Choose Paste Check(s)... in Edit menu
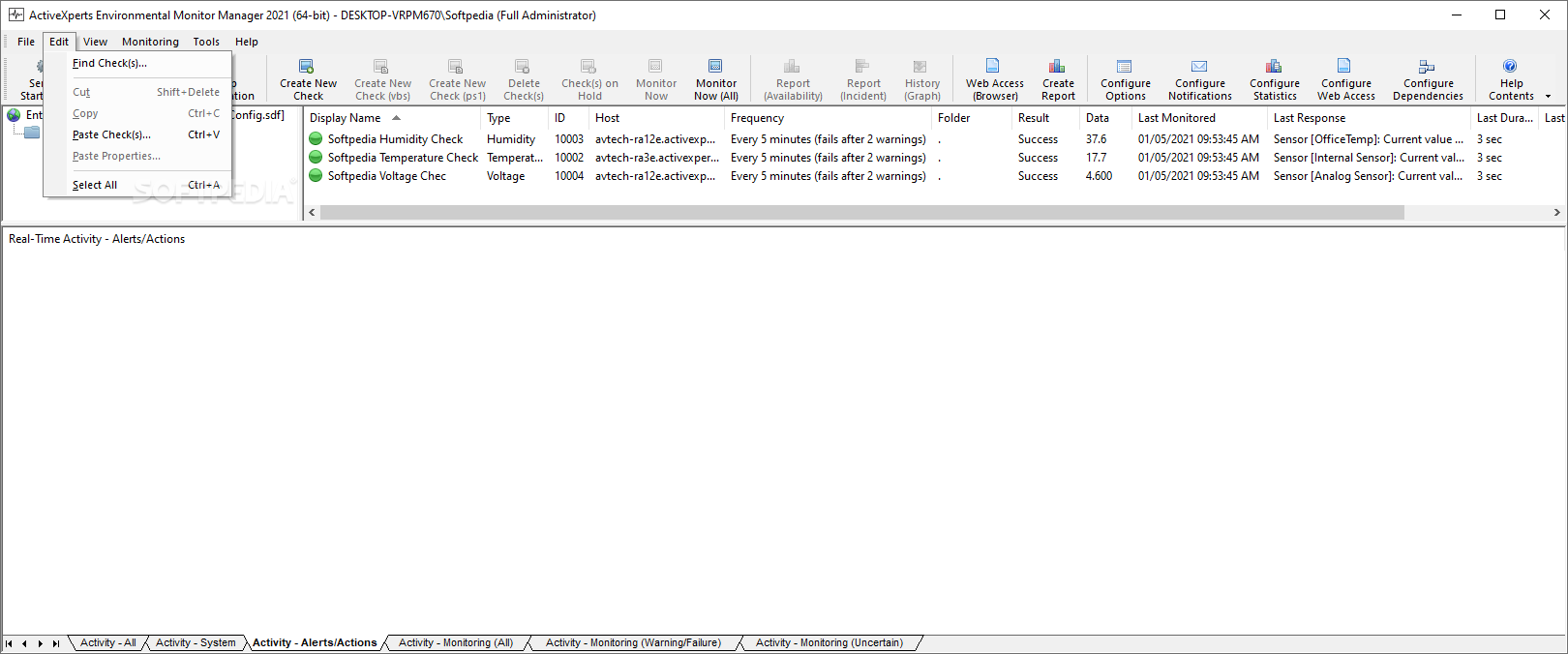The image size is (1568, 654). (137, 134)
